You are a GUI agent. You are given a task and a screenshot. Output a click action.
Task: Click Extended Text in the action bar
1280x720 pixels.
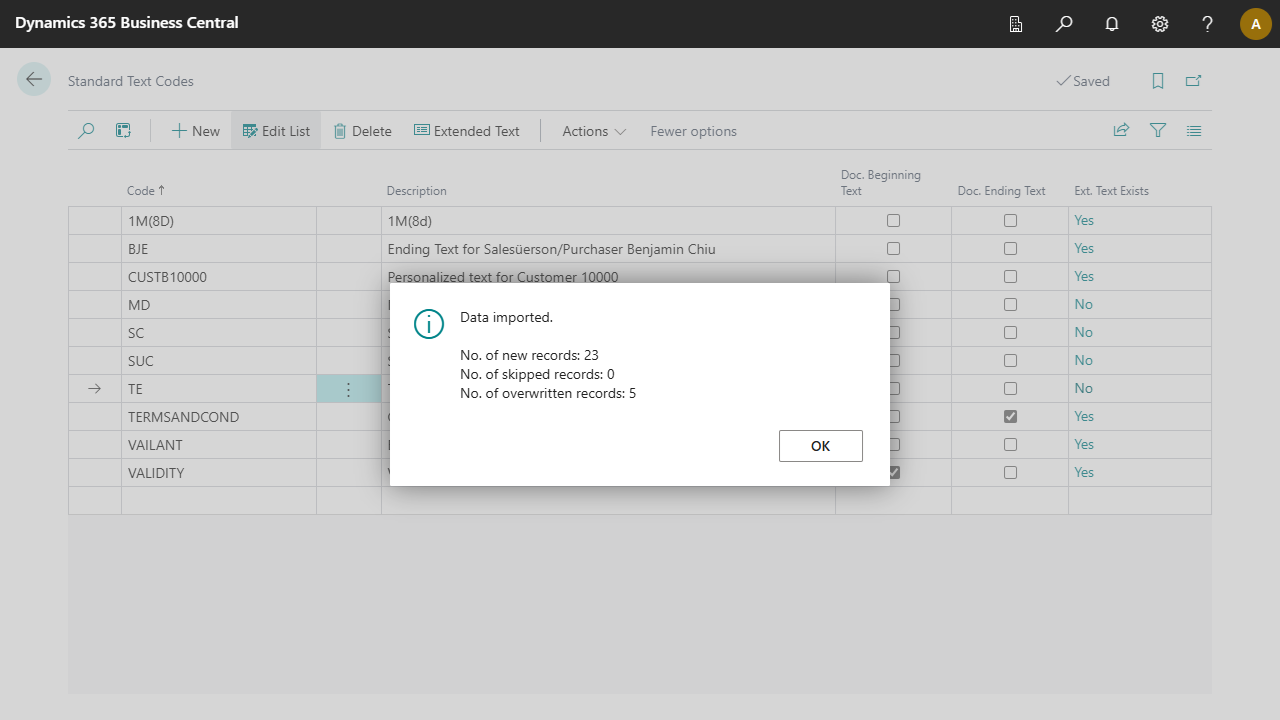point(467,131)
